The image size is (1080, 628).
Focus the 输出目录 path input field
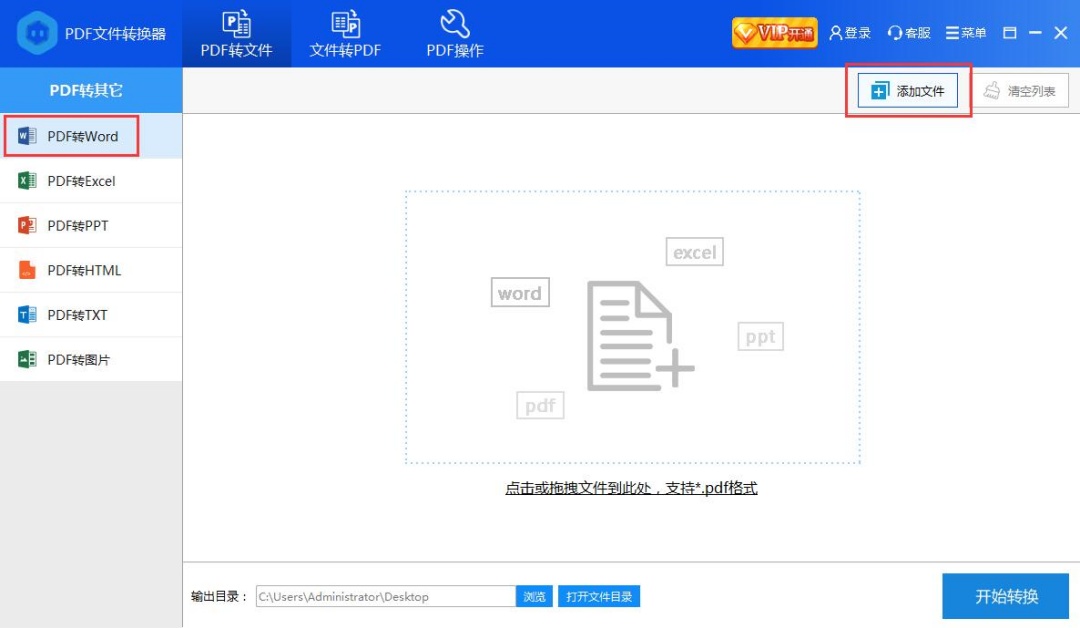[386, 596]
